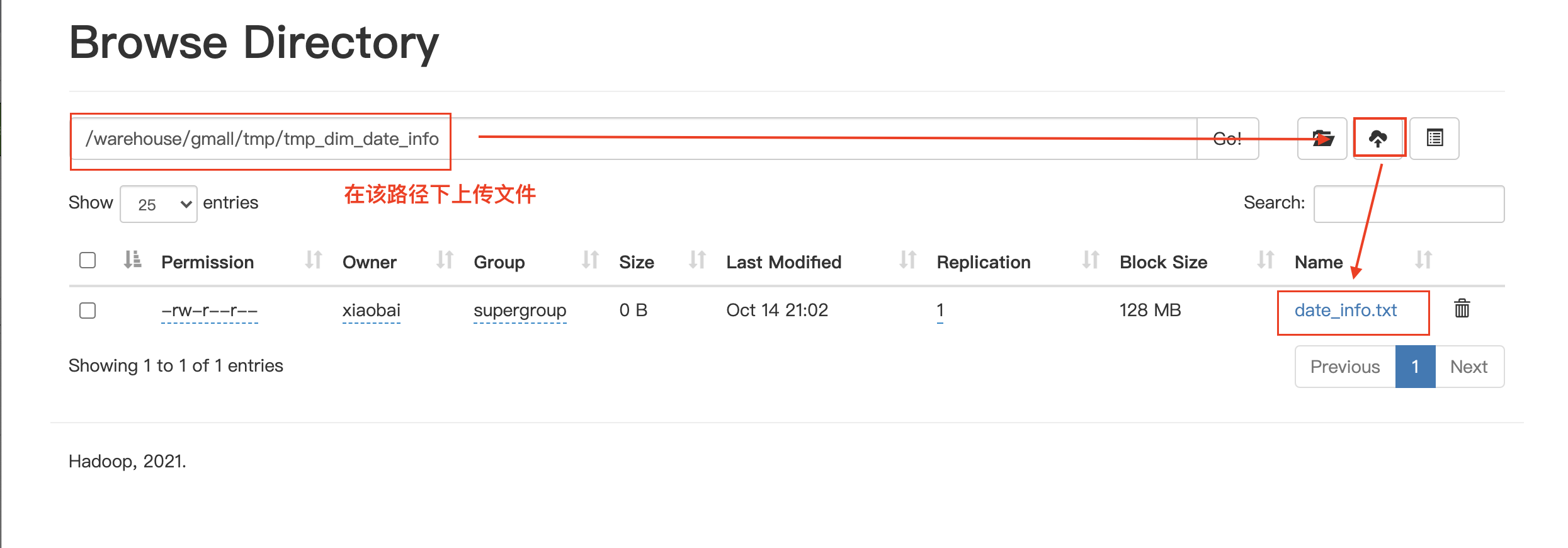Sort by the Owner column arrows

pyautogui.click(x=445, y=260)
